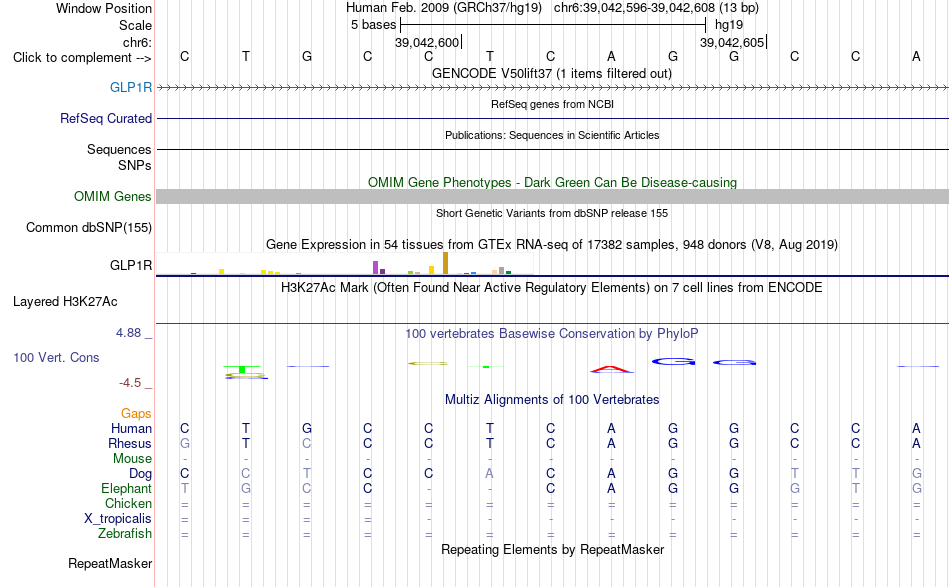
Task: Click the purple bar in GTEx GLP1R chart
Action: [x=376, y=267]
